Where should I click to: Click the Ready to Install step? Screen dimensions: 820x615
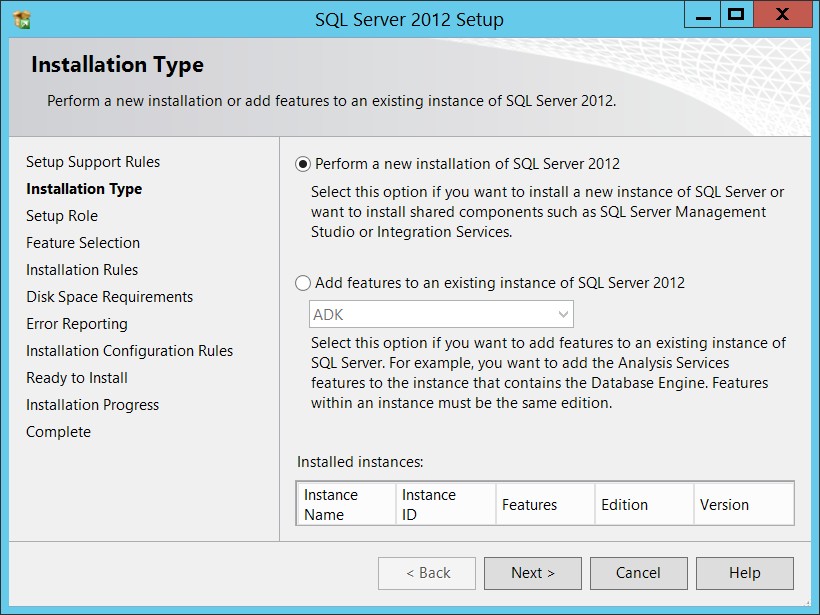tap(77, 378)
